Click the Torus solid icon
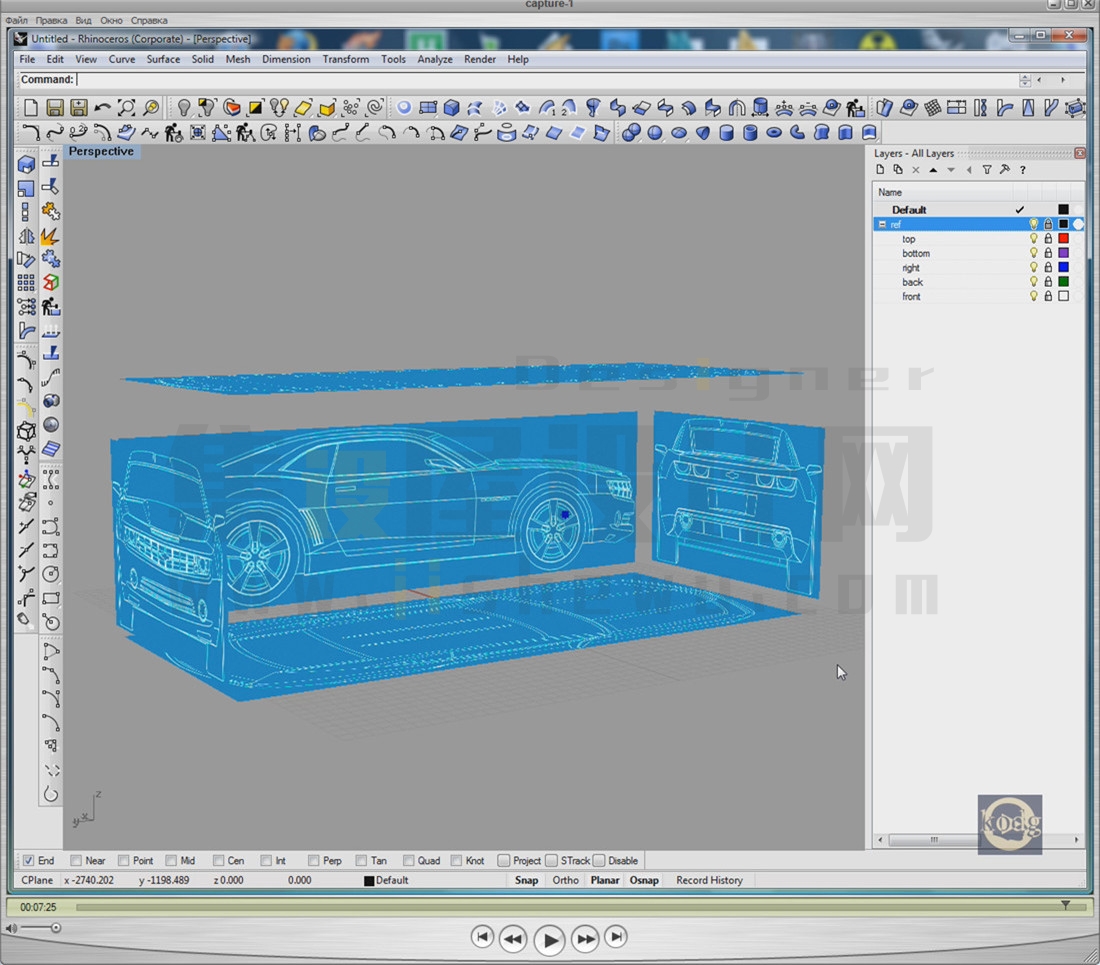This screenshot has height=965, width=1100. pyautogui.click(x=774, y=133)
